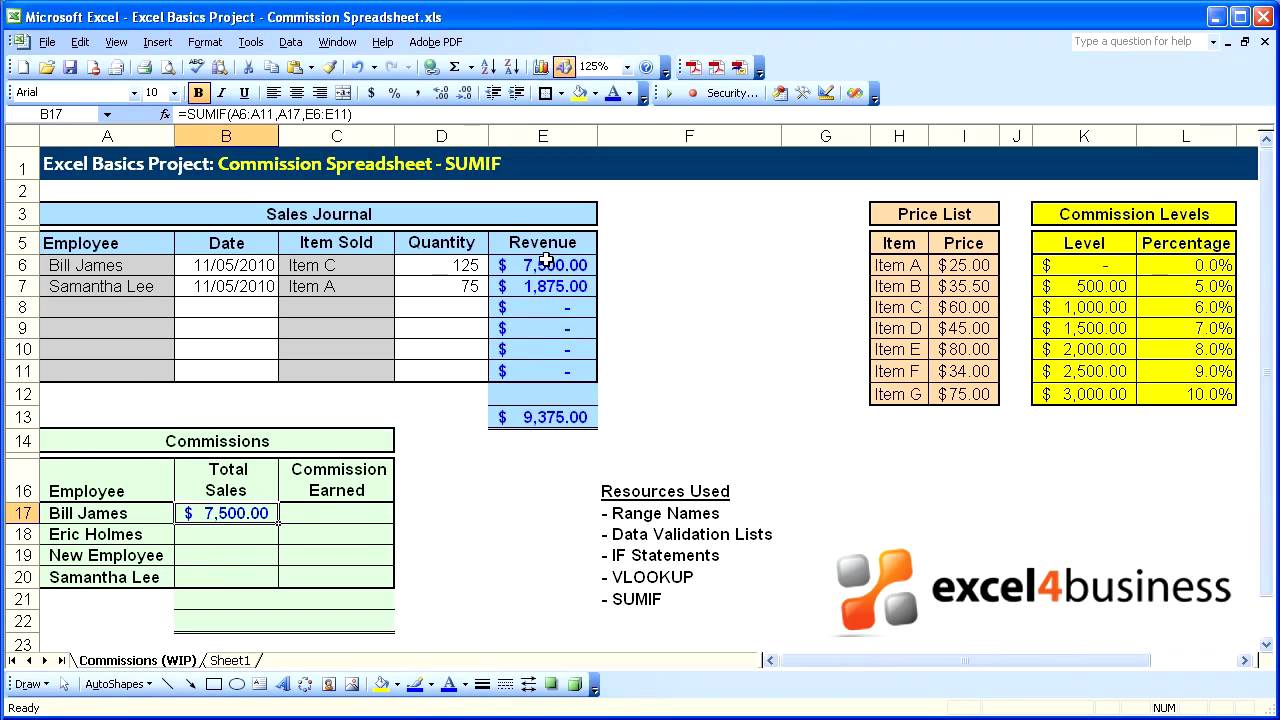The height and width of the screenshot is (720, 1280).
Task: Open the Adobe PDF menu
Action: pyautogui.click(x=436, y=42)
